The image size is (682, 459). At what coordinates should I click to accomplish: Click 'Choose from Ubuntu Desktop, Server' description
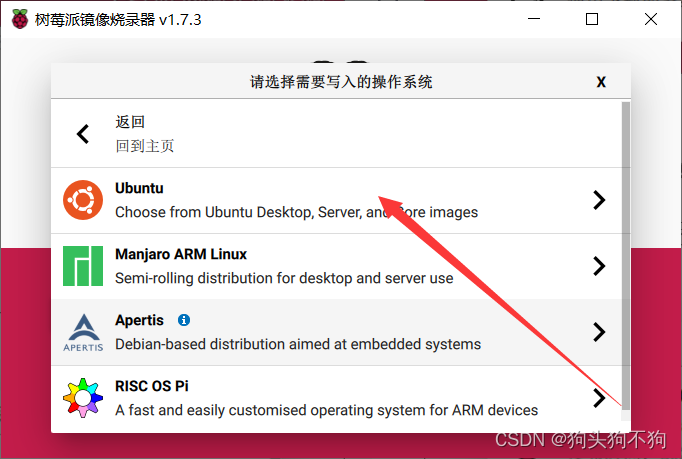coord(297,212)
